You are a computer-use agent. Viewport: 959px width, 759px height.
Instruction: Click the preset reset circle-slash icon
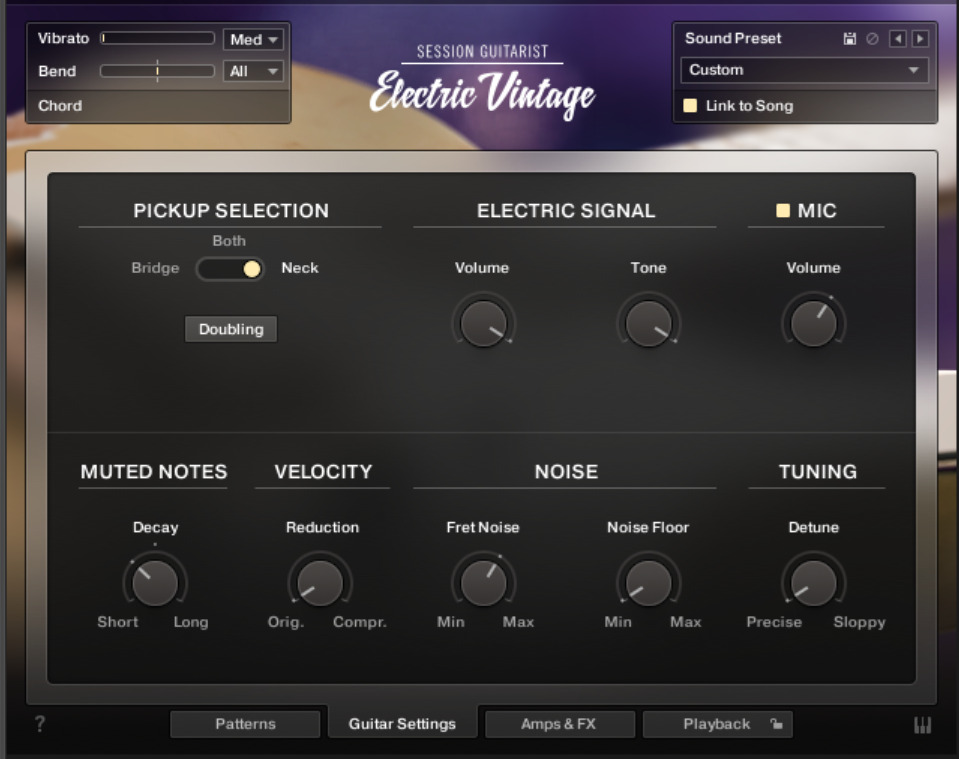coord(873,39)
